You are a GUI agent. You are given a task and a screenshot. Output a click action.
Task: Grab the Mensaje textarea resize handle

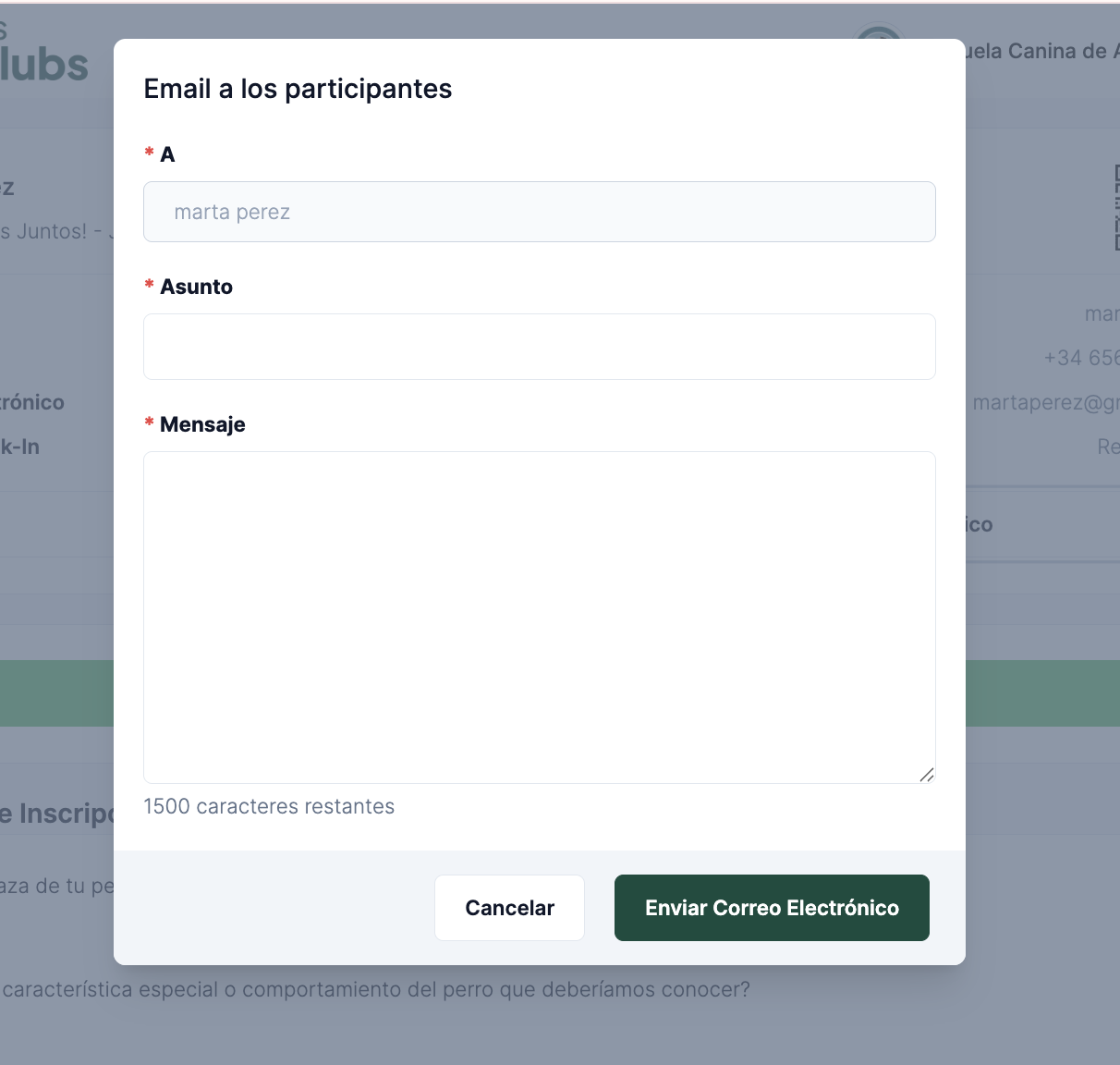(x=927, y=775)
